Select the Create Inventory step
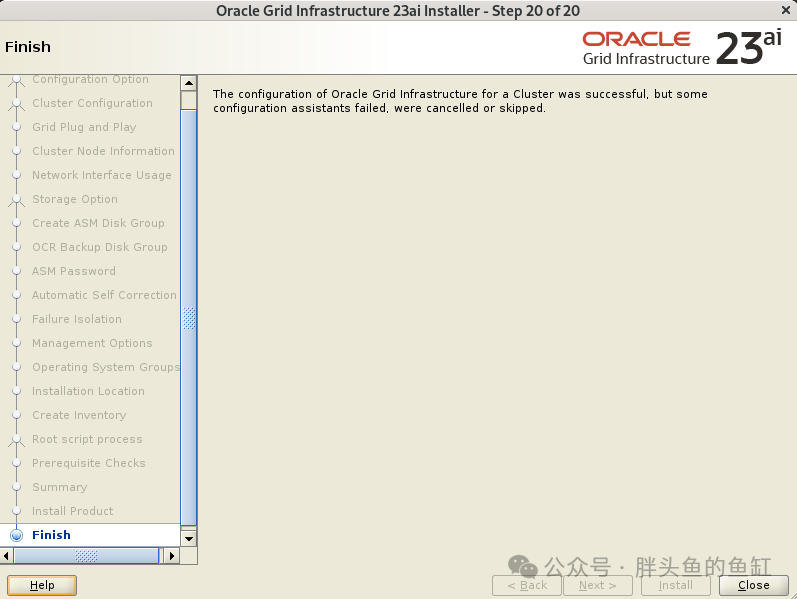The image size is (797, 599). [x=79, y=415]
